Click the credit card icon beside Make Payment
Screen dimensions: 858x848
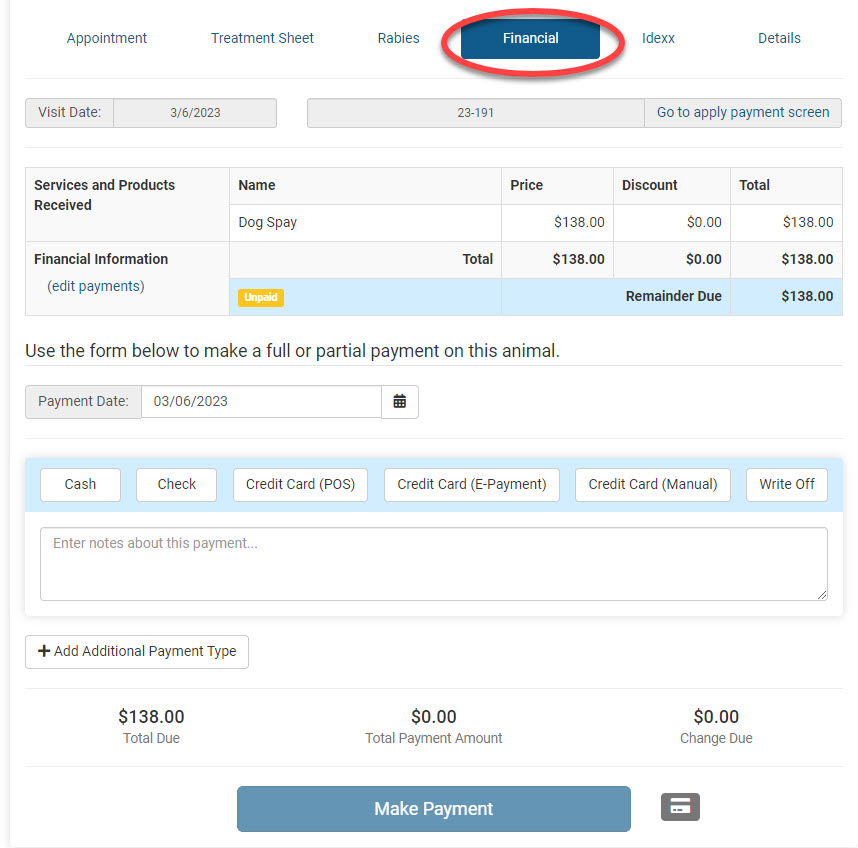pos(680,807)
